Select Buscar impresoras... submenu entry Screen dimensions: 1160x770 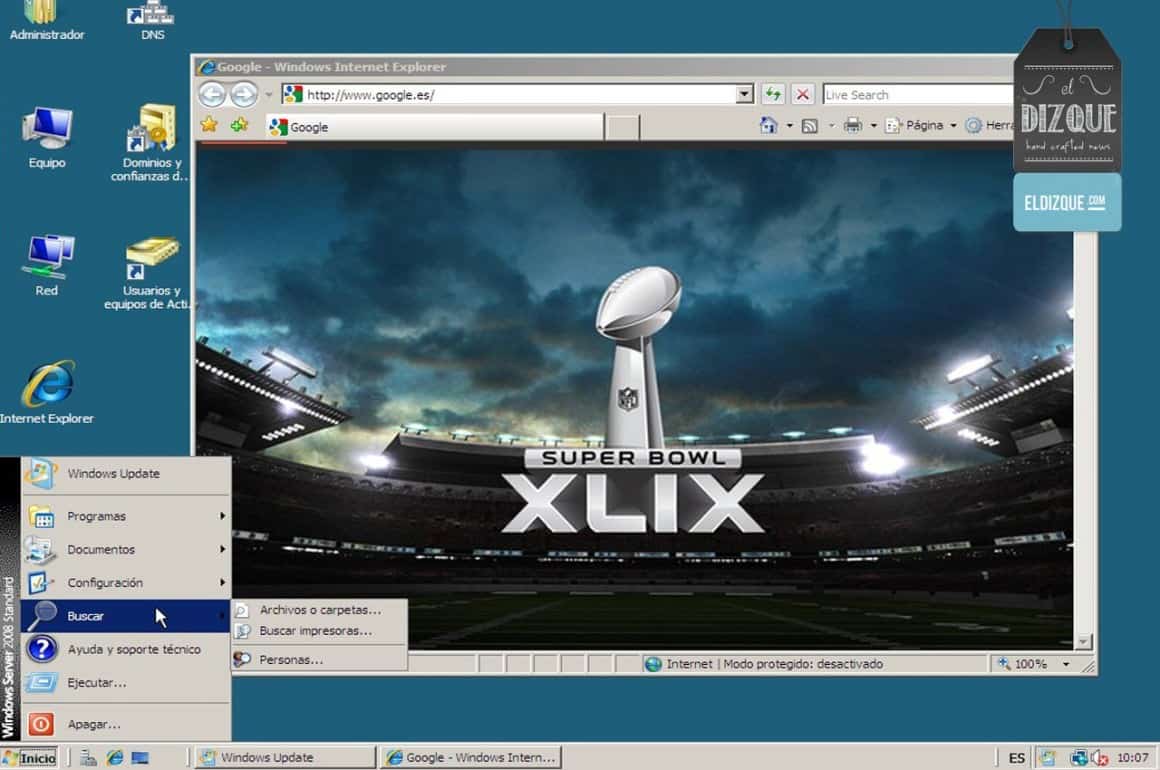[x=320, y=631]
